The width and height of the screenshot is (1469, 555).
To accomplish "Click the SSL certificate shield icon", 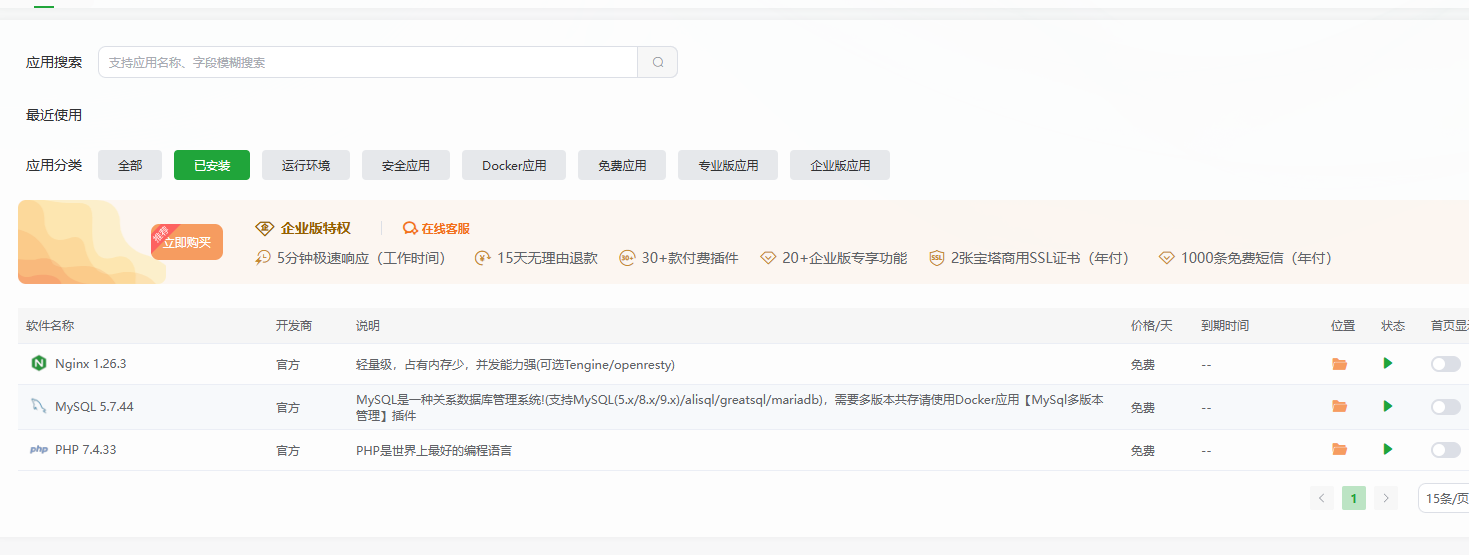I will 937,258.
